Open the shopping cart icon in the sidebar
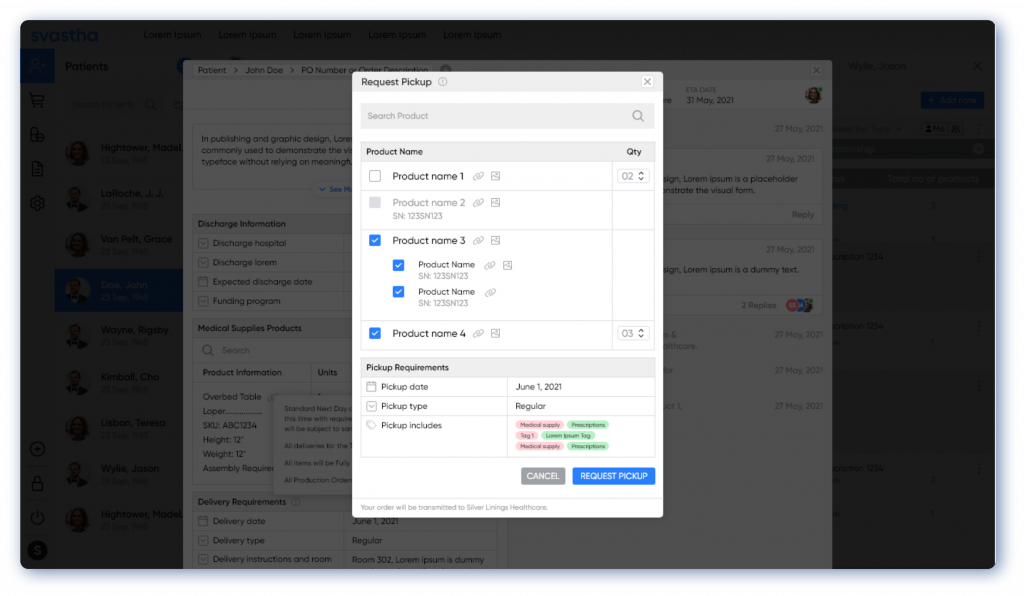 tap(37, 101)
